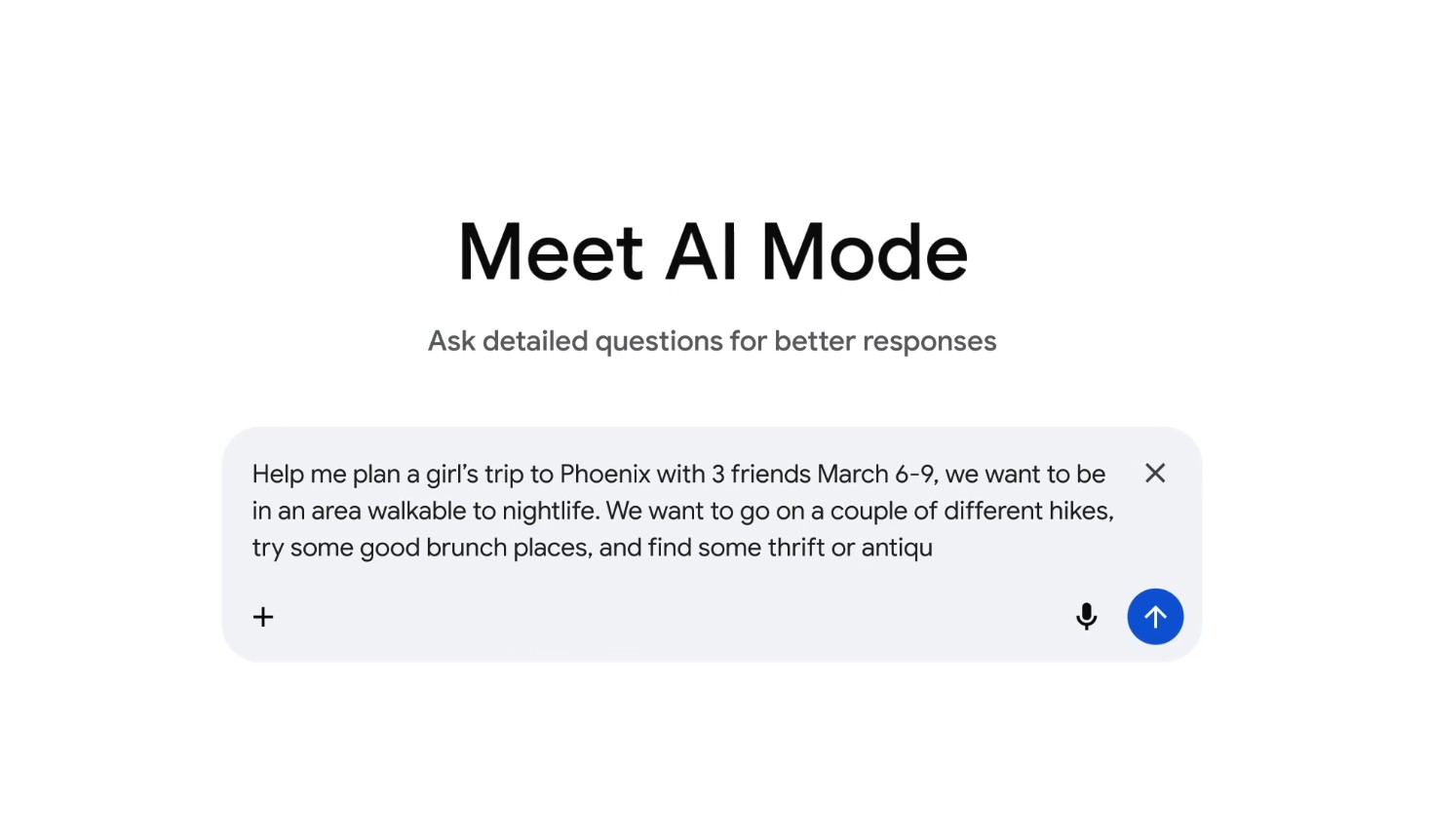The height and width of the screenshot is (840, 1429).
Task: Click the plus icon to add an attachment
Action: pos(263,617)
